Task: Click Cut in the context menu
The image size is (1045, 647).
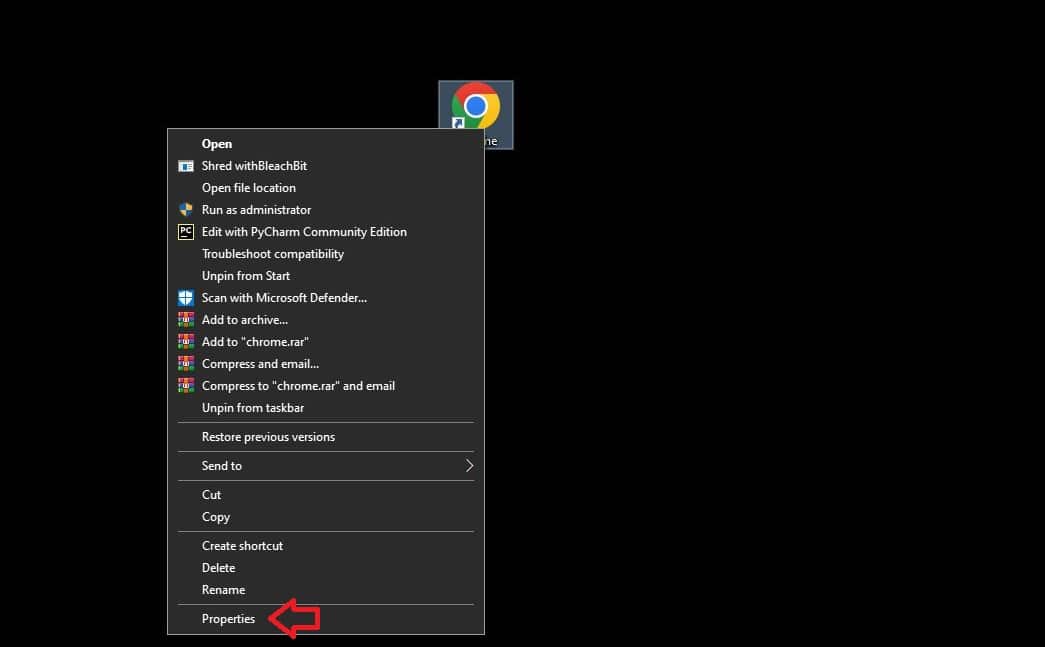Action: click(x=212, y=495)
